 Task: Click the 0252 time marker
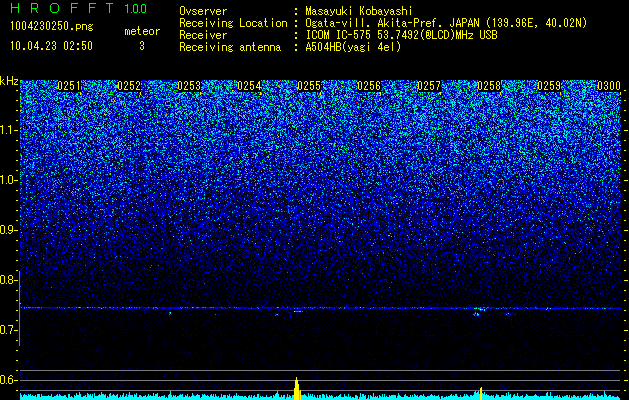click(x=129, y=86)
